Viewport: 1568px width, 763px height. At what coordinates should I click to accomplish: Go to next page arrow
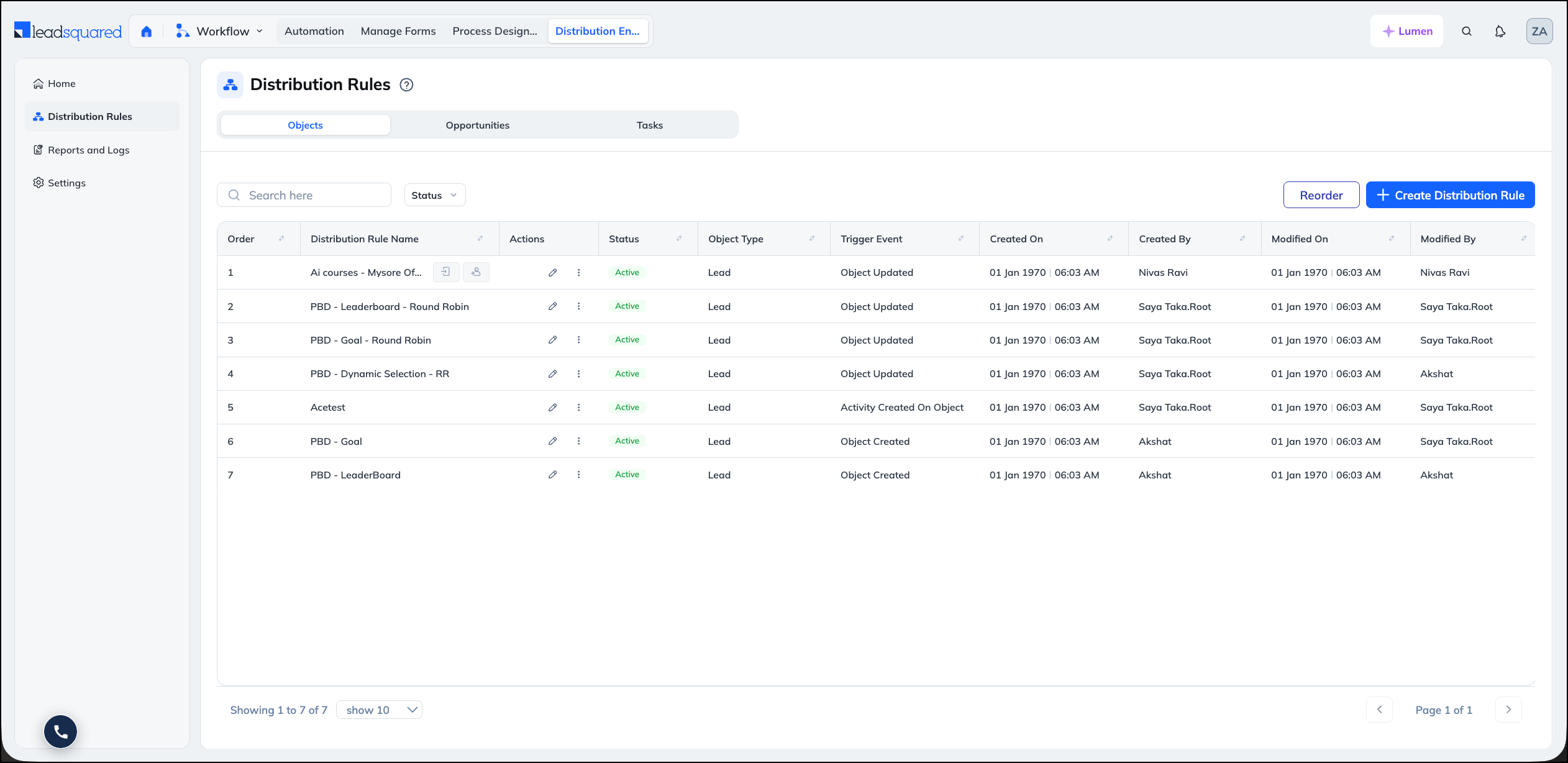pos(1508,710)
